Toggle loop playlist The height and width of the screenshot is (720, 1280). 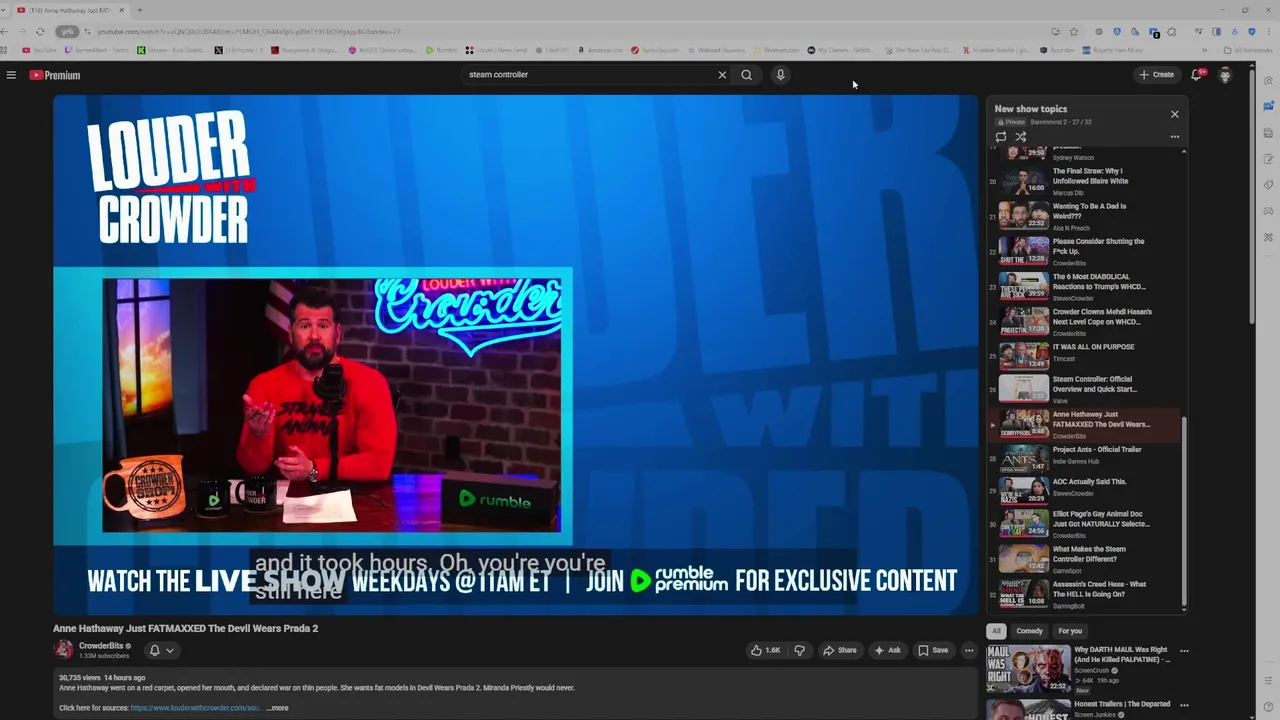(1001, 137)
